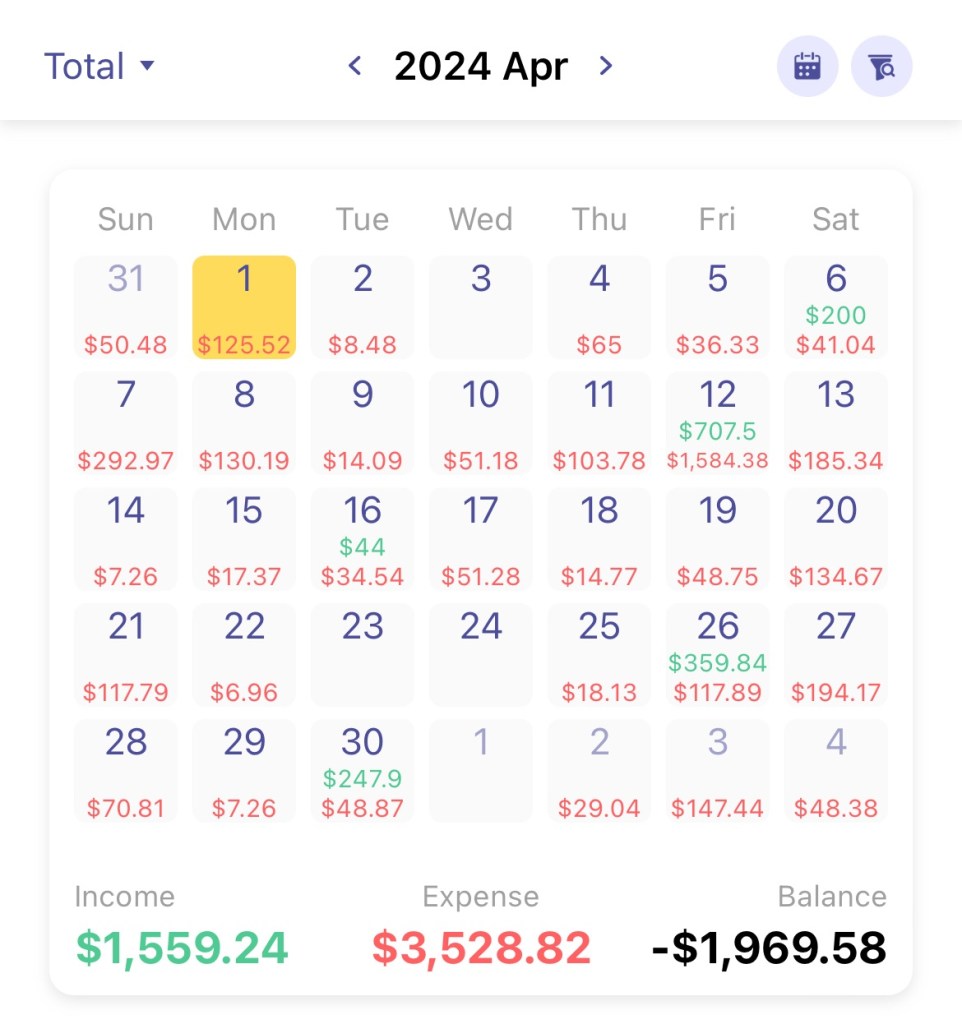Image resolution: width=962 pixels, height=1024 pixels.
Task: Select April 26 calendar day
Action: click(717, 655)
